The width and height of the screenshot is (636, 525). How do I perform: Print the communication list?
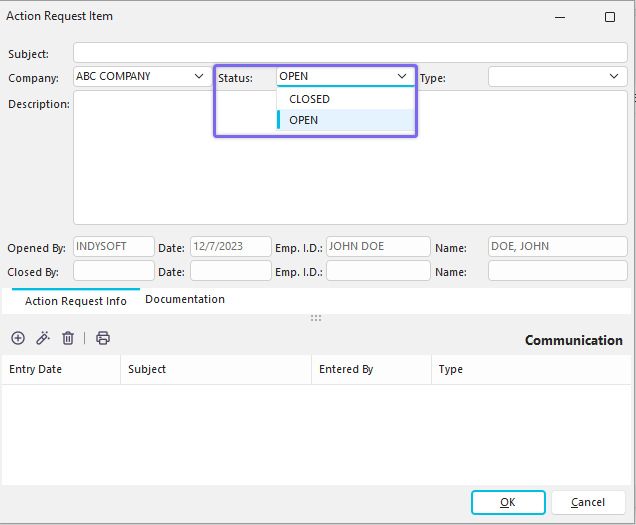point(103,338)
